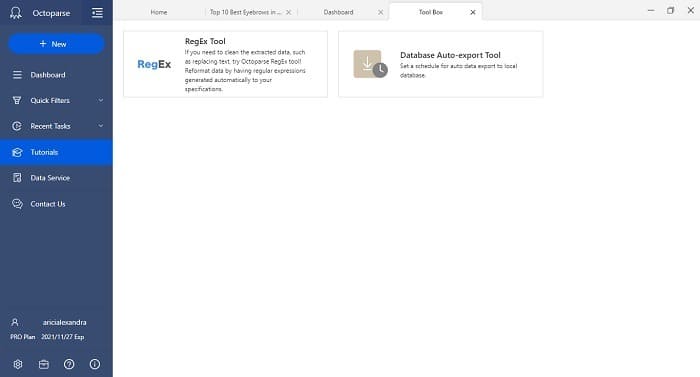700x377 pixels.
Task: Collapse sidebar with the hamburger menu icon
Action: click(x=97, y=13)
